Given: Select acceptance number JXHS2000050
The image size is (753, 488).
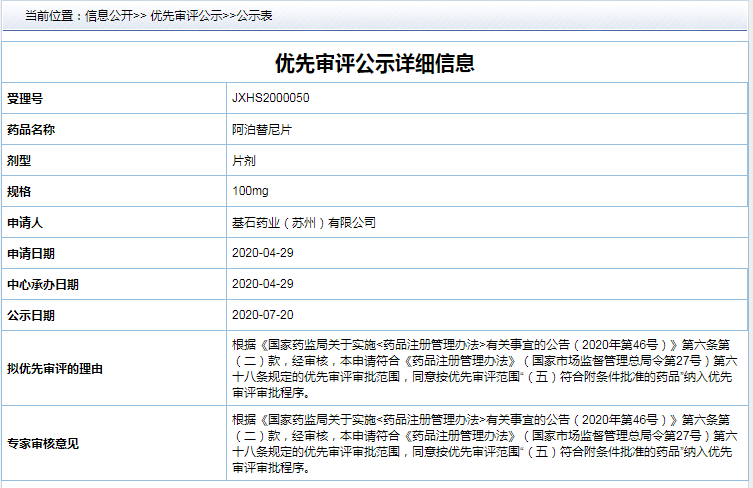Looking at the screenshot, I should pos(271,98).
